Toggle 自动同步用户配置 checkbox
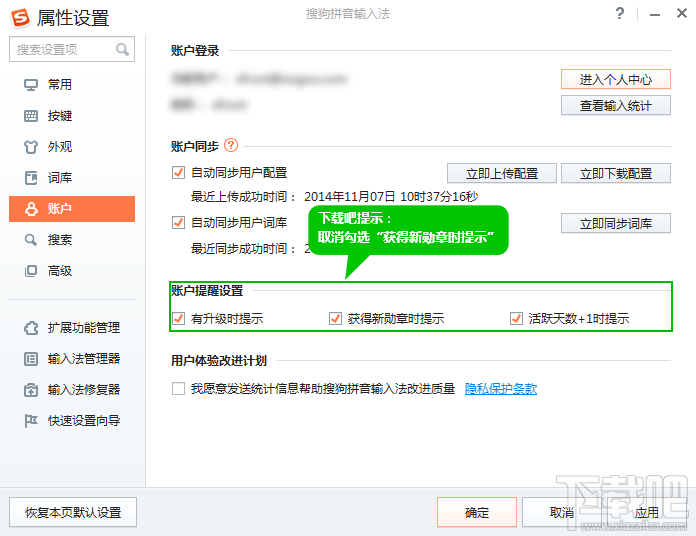696x536 pixels. (x=178, y=173)
